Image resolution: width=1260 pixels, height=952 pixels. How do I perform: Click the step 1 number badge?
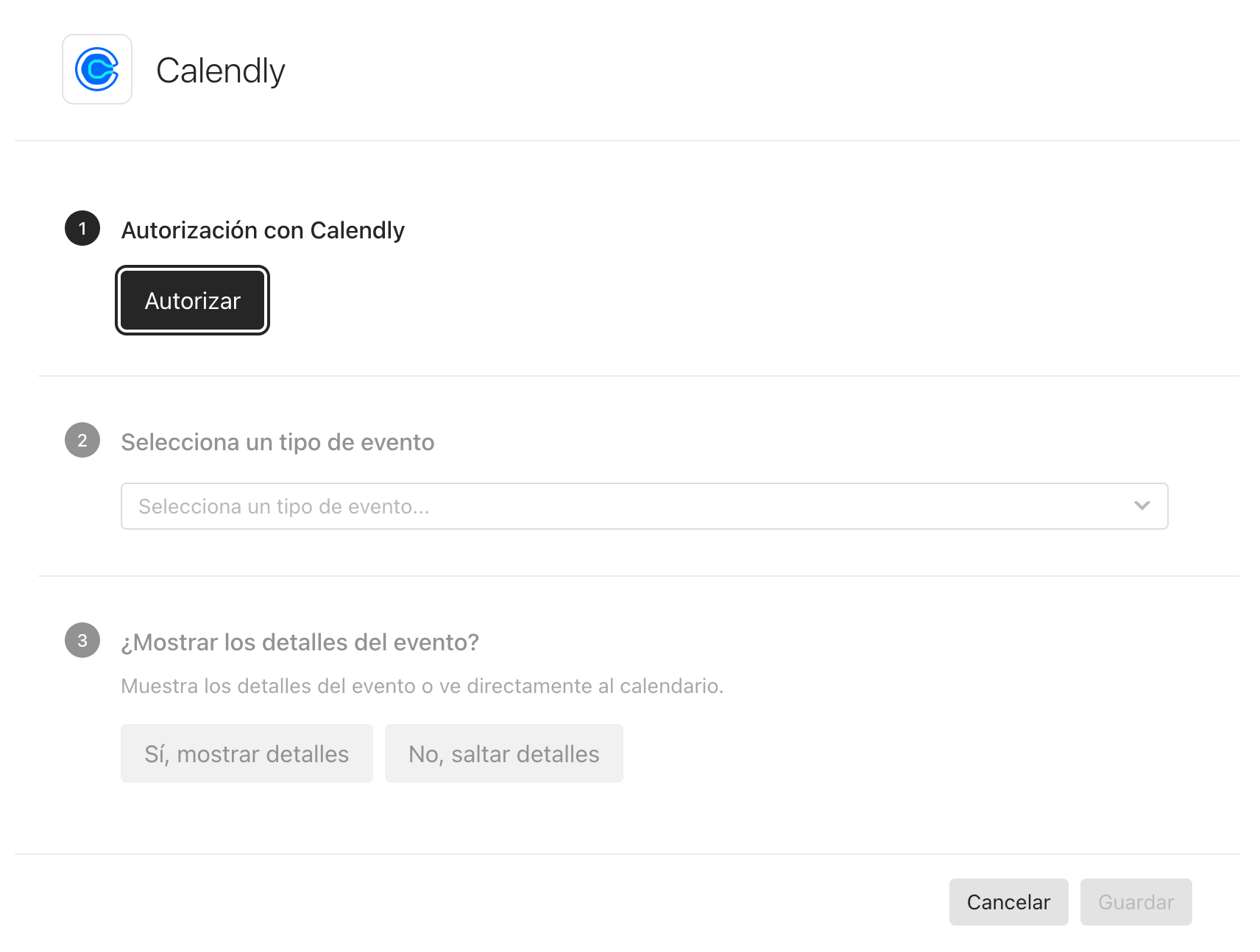pos(82,228)
